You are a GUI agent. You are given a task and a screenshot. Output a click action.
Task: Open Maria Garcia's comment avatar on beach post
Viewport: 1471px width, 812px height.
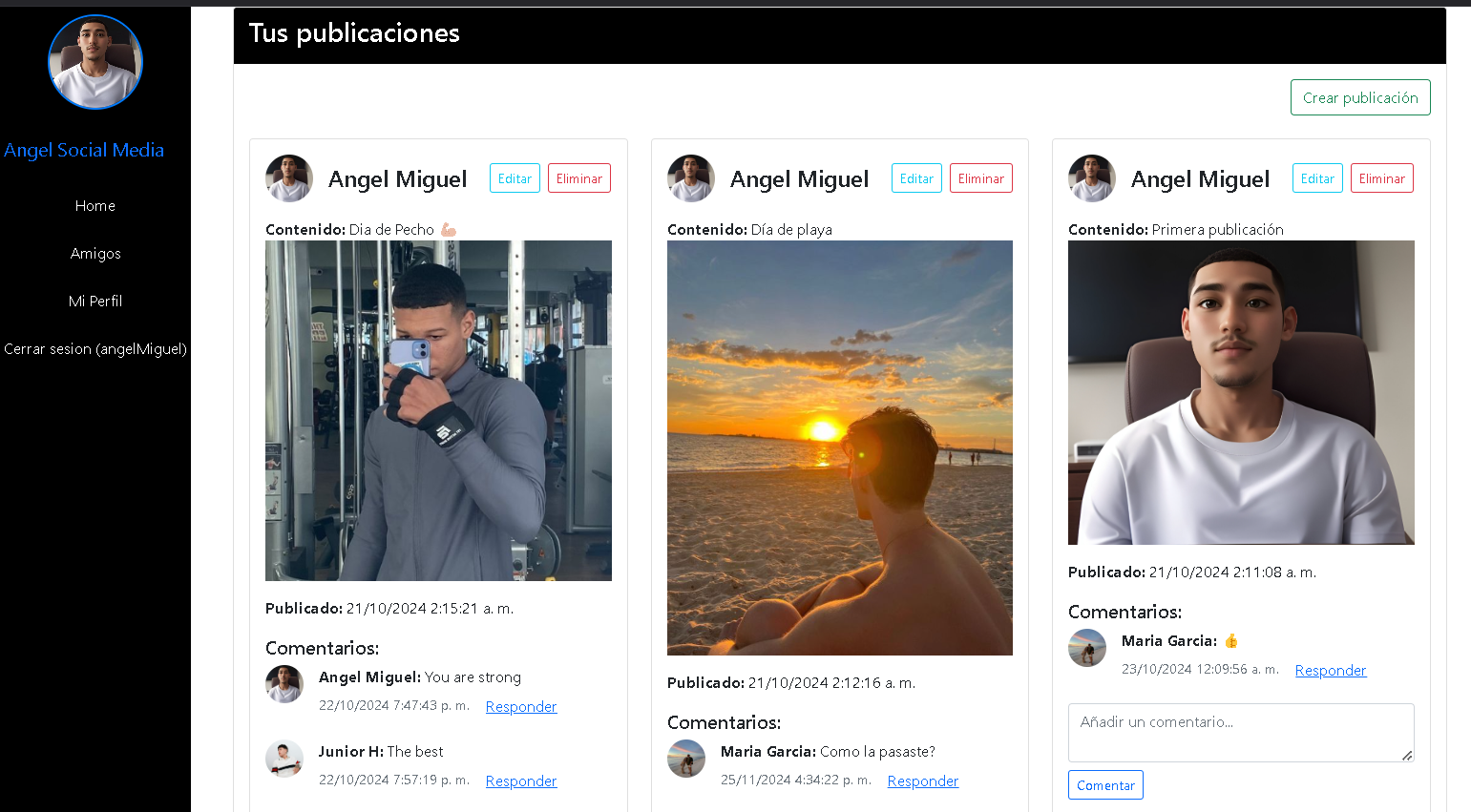(x=685, y=759)
